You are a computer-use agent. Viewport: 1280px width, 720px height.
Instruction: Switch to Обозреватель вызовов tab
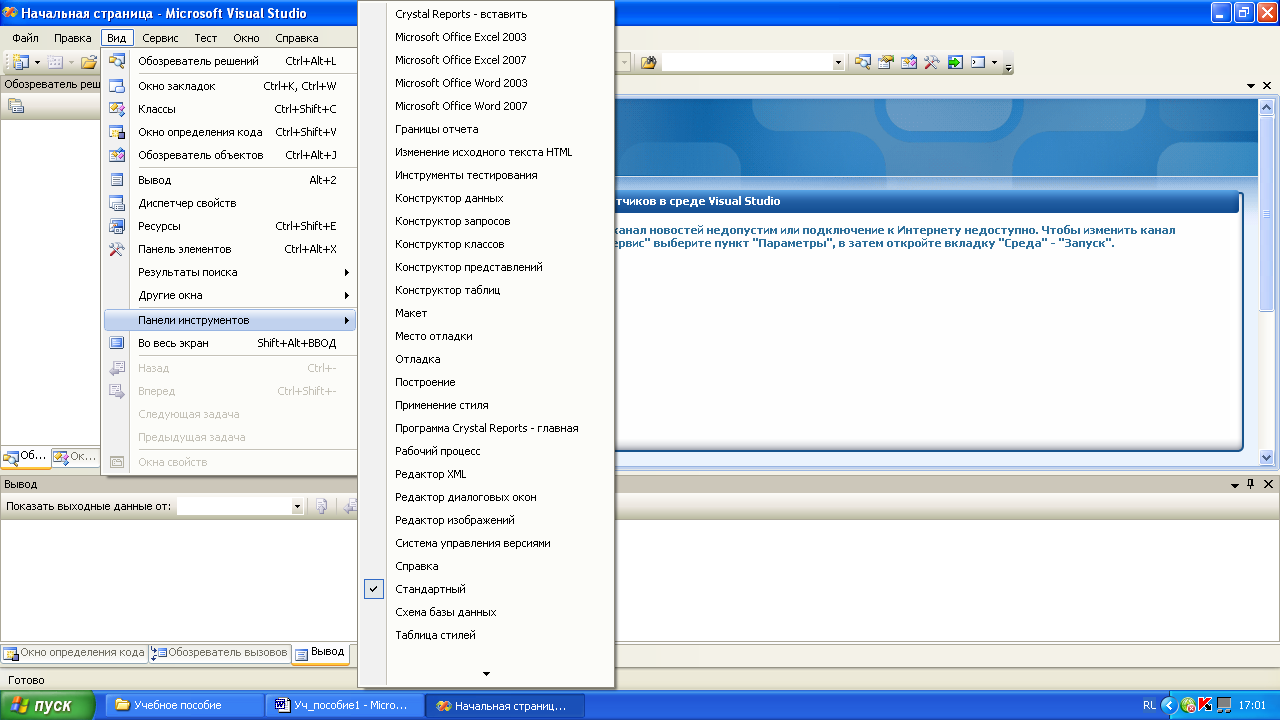[x=219, y=653]
